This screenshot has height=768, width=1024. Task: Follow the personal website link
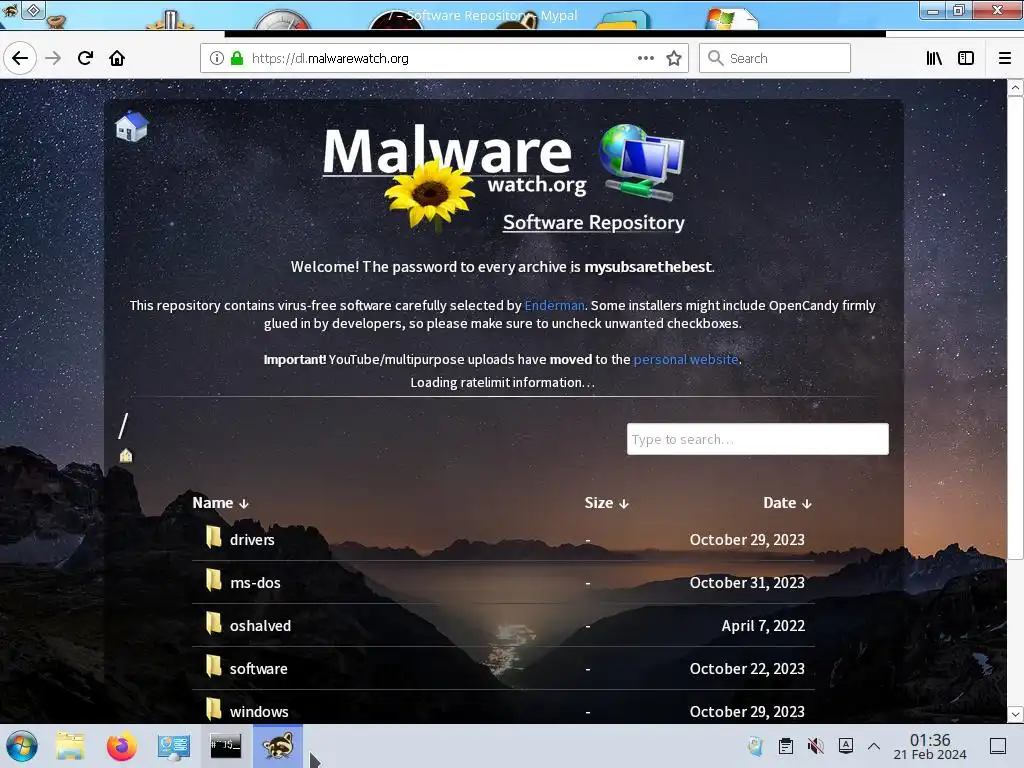tap(686, 359)
